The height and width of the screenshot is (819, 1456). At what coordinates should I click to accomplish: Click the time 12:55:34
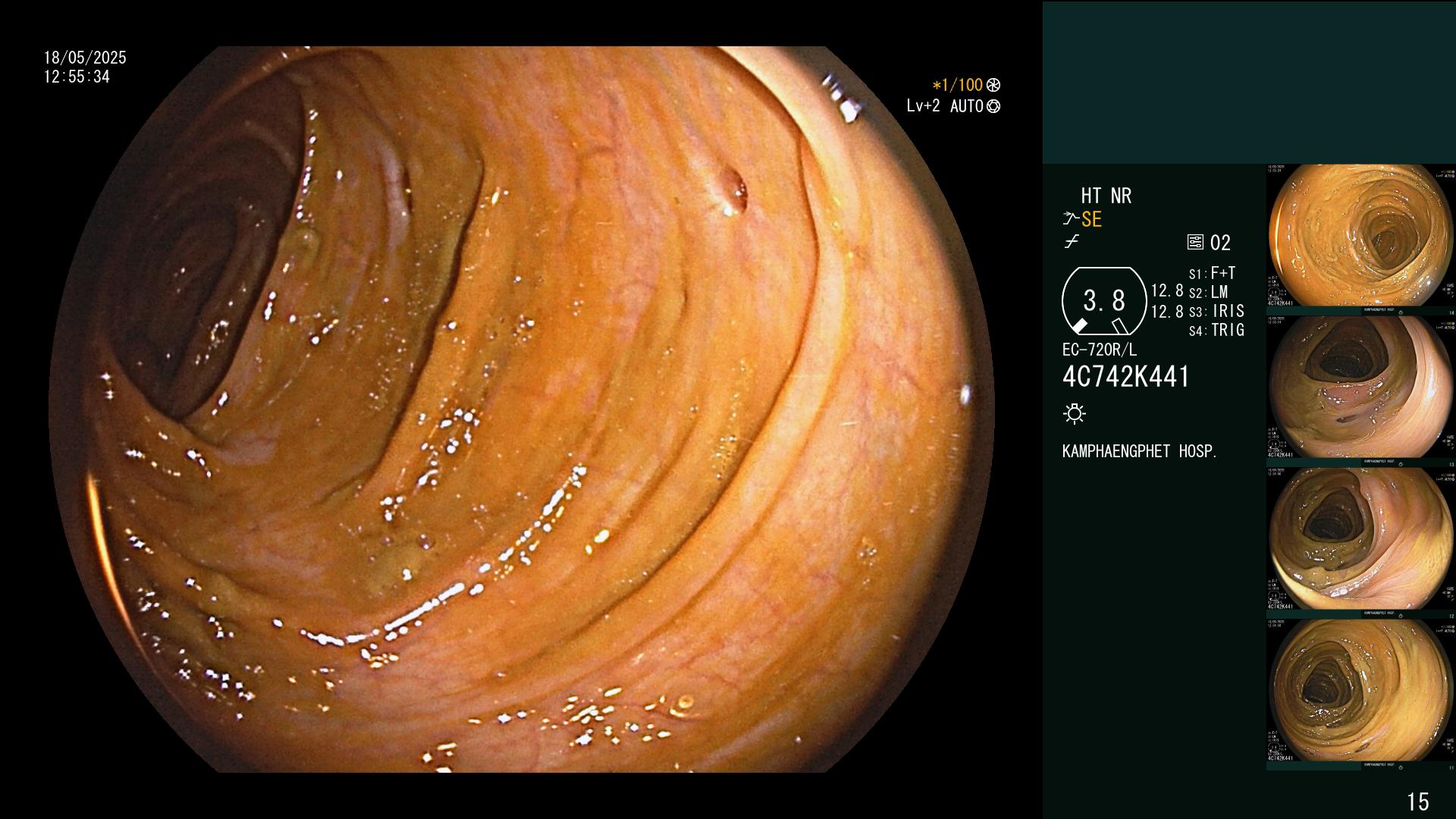click(x=77, y=77)
